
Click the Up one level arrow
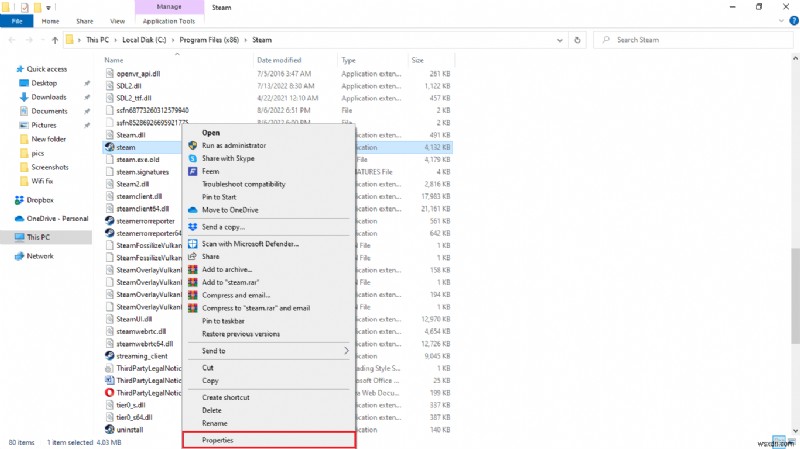coord(55,40)
